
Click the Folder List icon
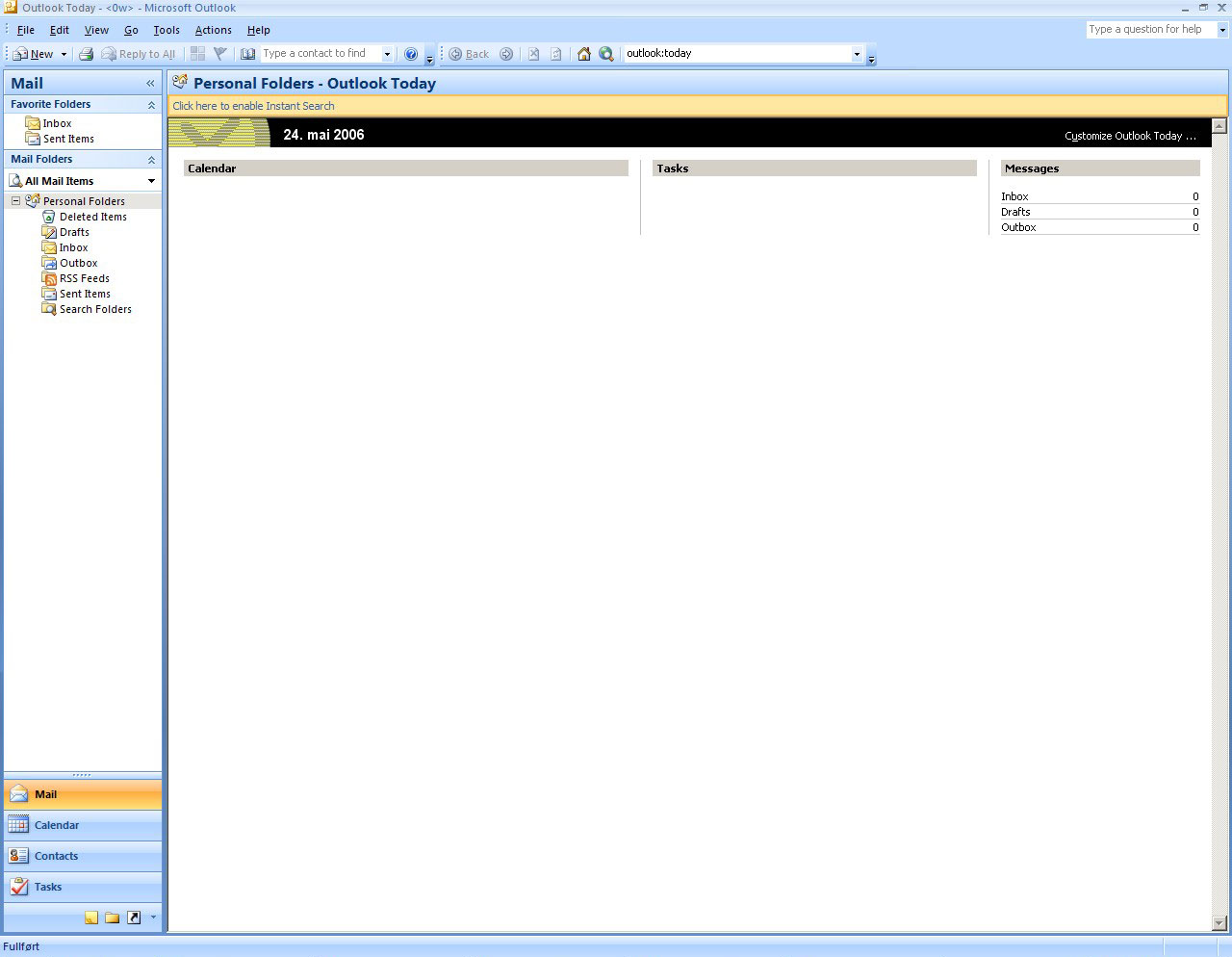(x=113, y=918)
